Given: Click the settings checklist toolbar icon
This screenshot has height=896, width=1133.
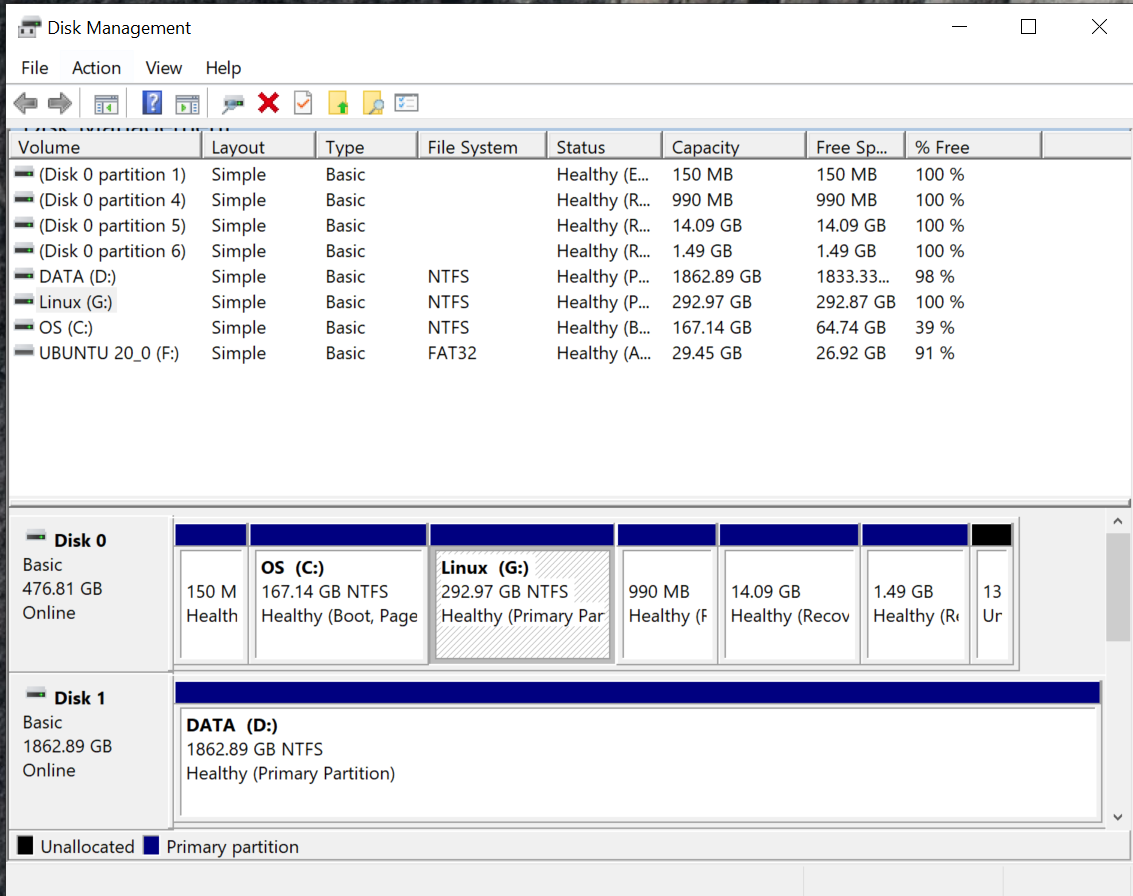Looking at the screenshot, I should pos(407,103).
